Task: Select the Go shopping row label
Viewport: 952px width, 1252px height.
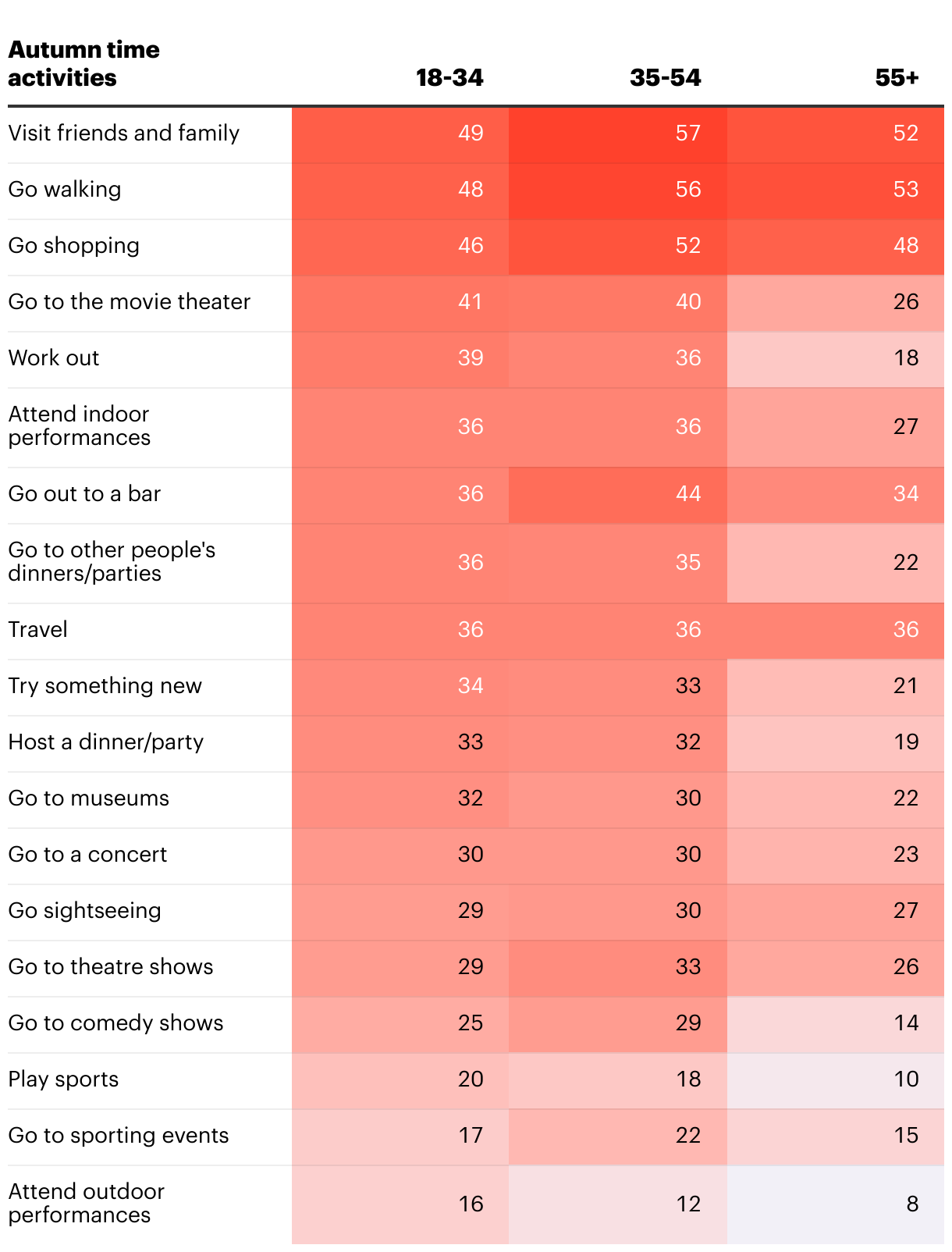Action: (x=74, y=245)
